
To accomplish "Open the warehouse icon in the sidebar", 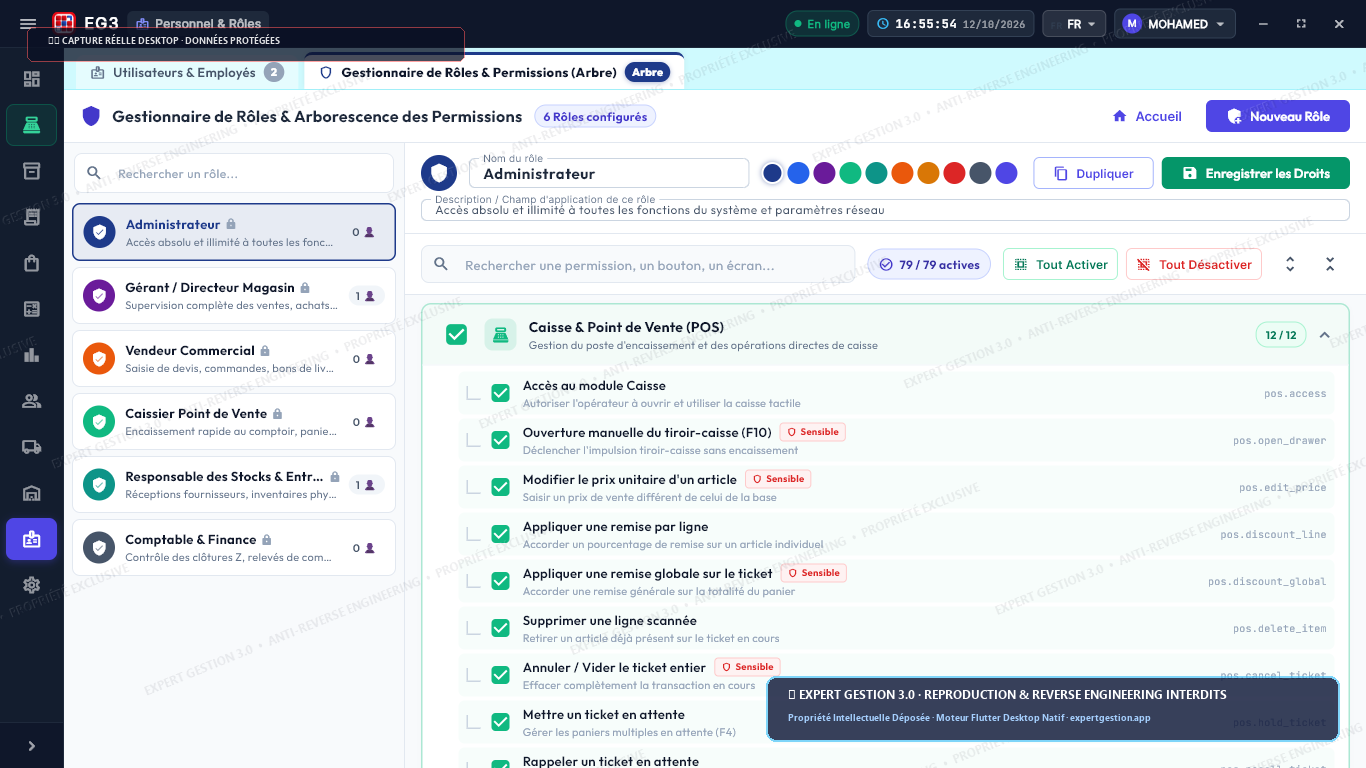I will pos(32,493).
